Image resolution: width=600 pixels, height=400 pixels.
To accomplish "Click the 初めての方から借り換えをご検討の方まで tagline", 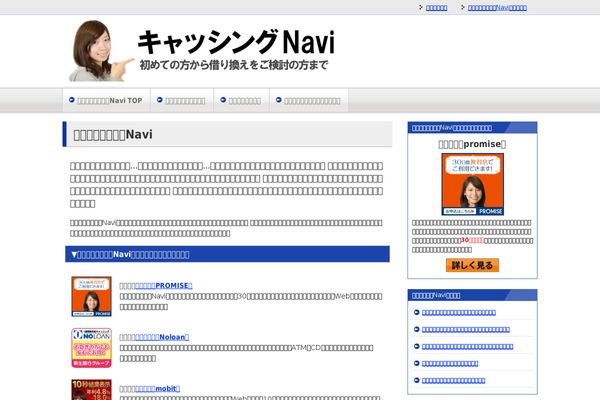I will point(234,65).
